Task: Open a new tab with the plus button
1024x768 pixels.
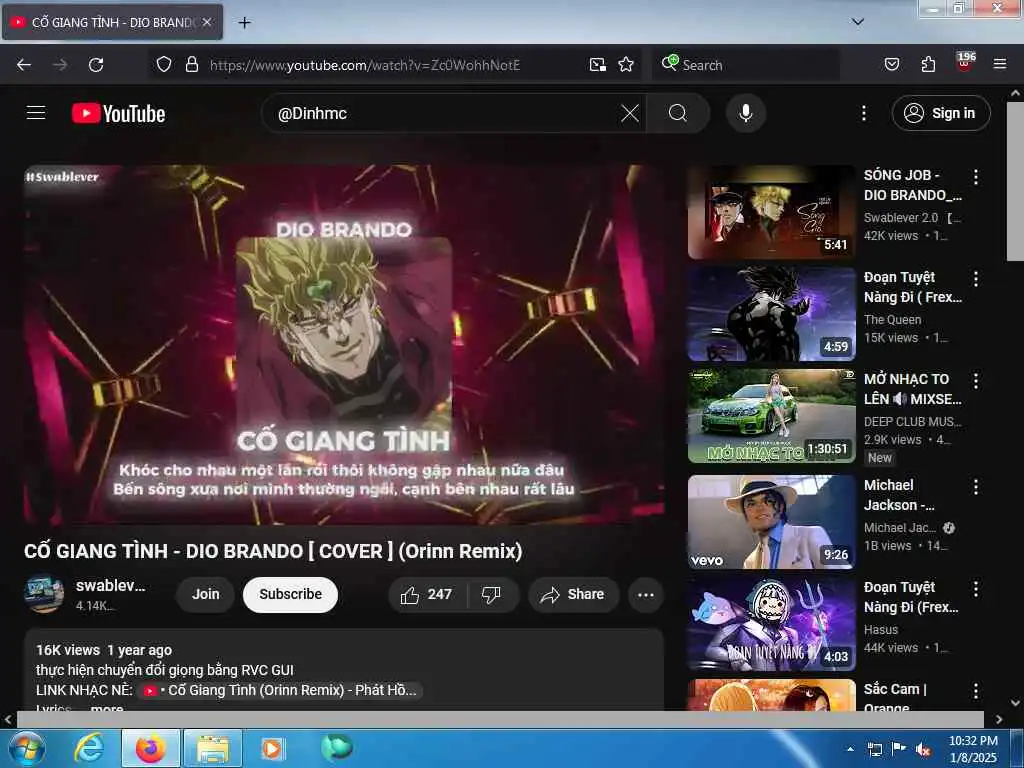Action: click(244, 23)
